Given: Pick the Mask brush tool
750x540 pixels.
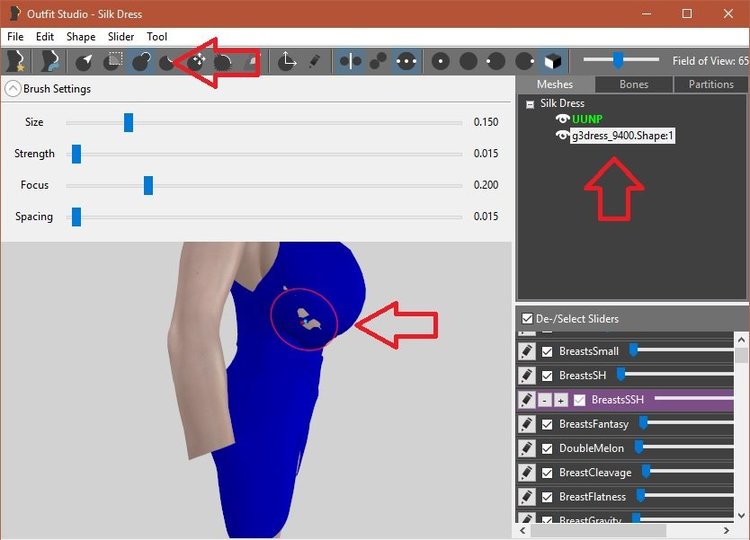Looking at the screenshot, I should click(x=113, y=61).
